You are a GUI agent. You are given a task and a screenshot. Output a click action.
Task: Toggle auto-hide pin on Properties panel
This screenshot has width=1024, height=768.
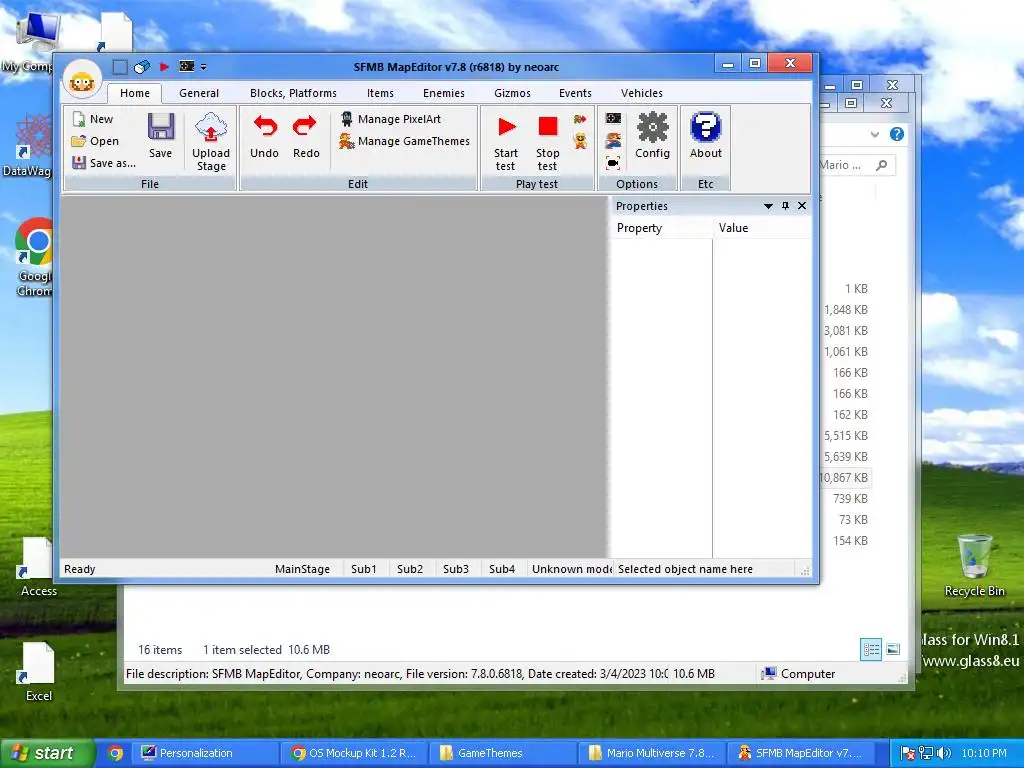pos(785,206)
